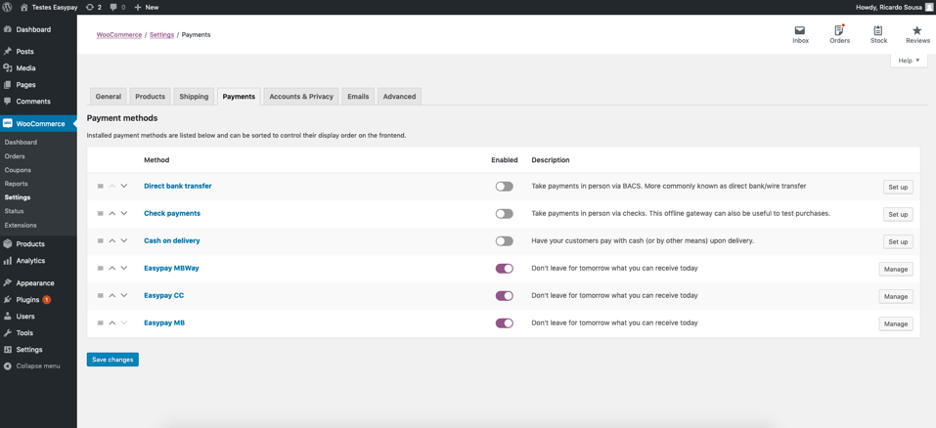Click user avatar next to Howdy, Ricardo Sousa
Viewport: 936px width, 428px height.
pyautogui.click(x=928, y=7)
